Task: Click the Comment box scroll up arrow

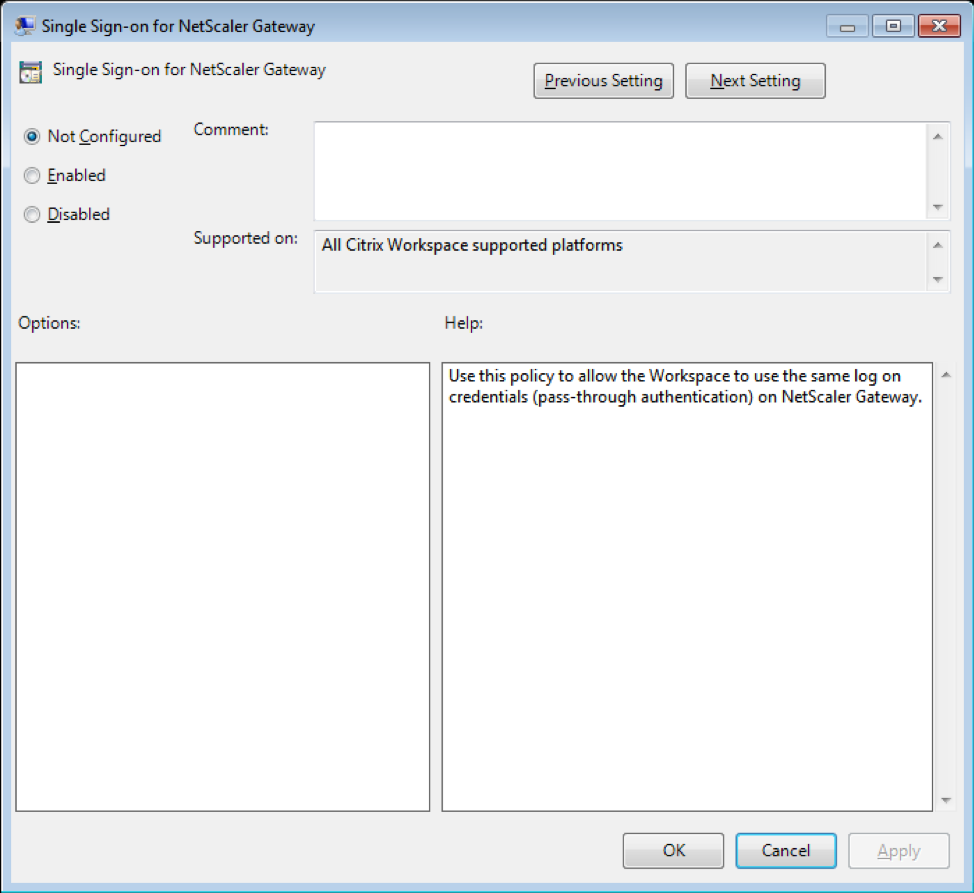Action: [x=938, y=136]
